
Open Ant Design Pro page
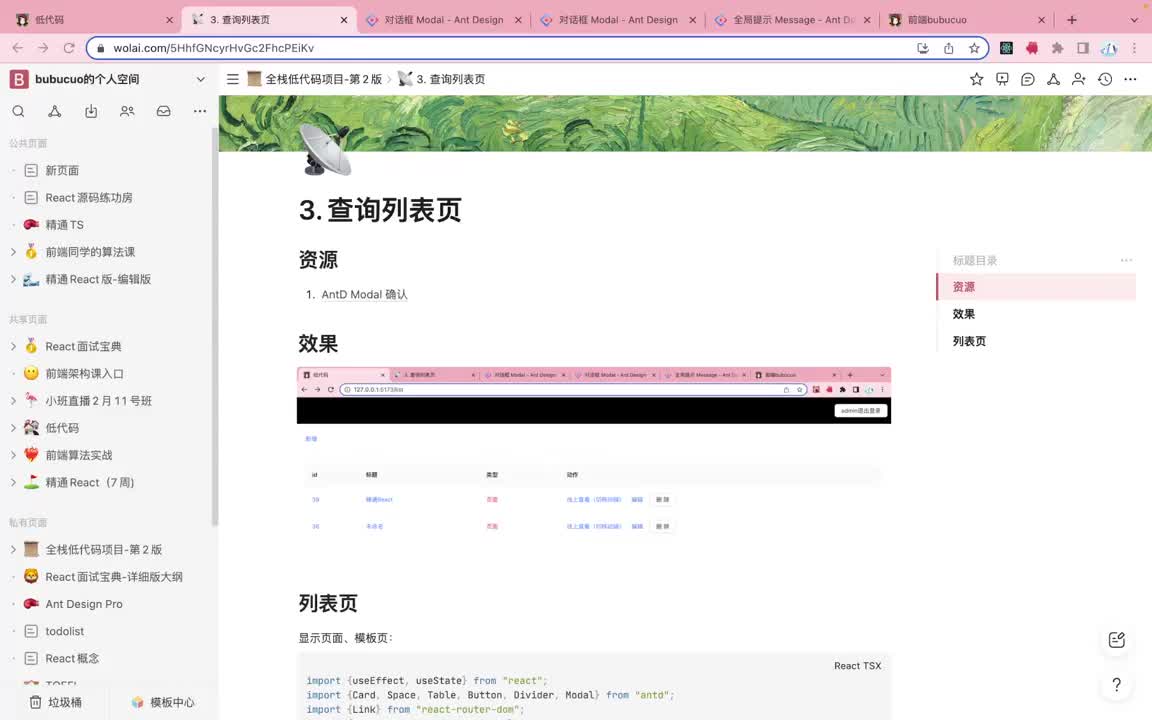[84, 604]
